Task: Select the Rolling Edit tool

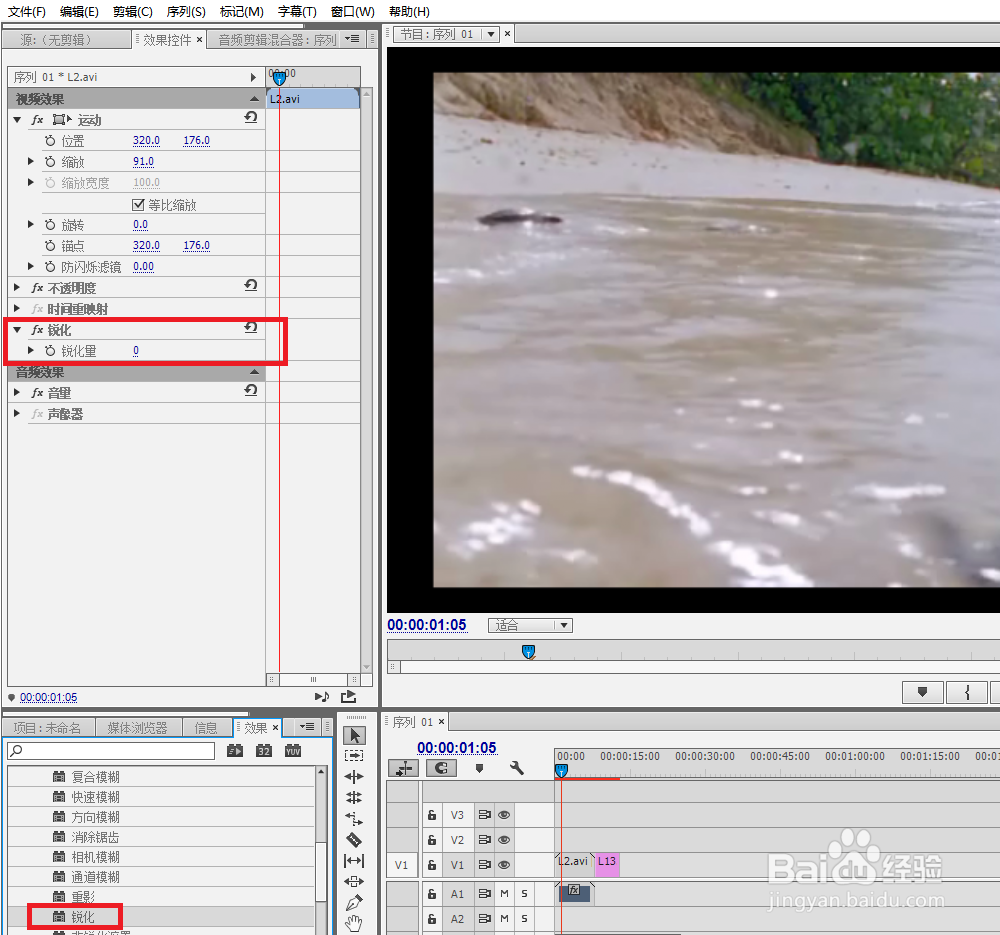Action: tap(354, 797)
